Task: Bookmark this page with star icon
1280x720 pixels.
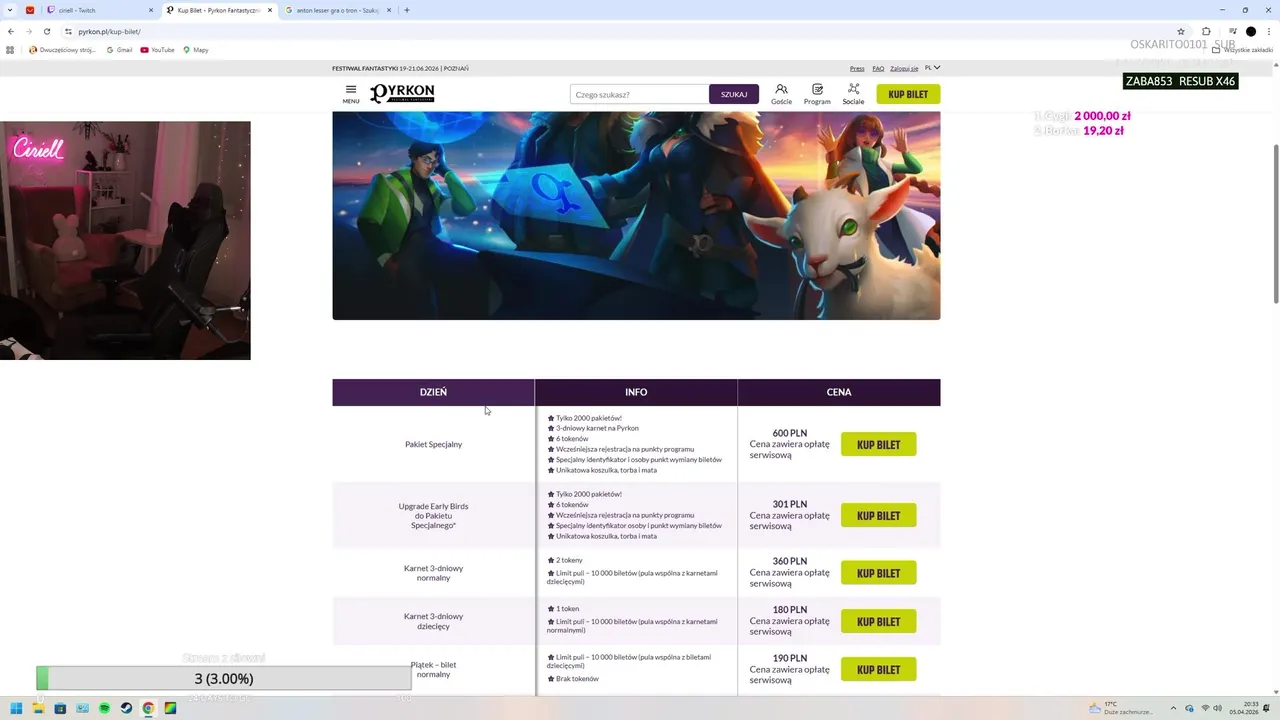Action: [x=1181, y=31]
